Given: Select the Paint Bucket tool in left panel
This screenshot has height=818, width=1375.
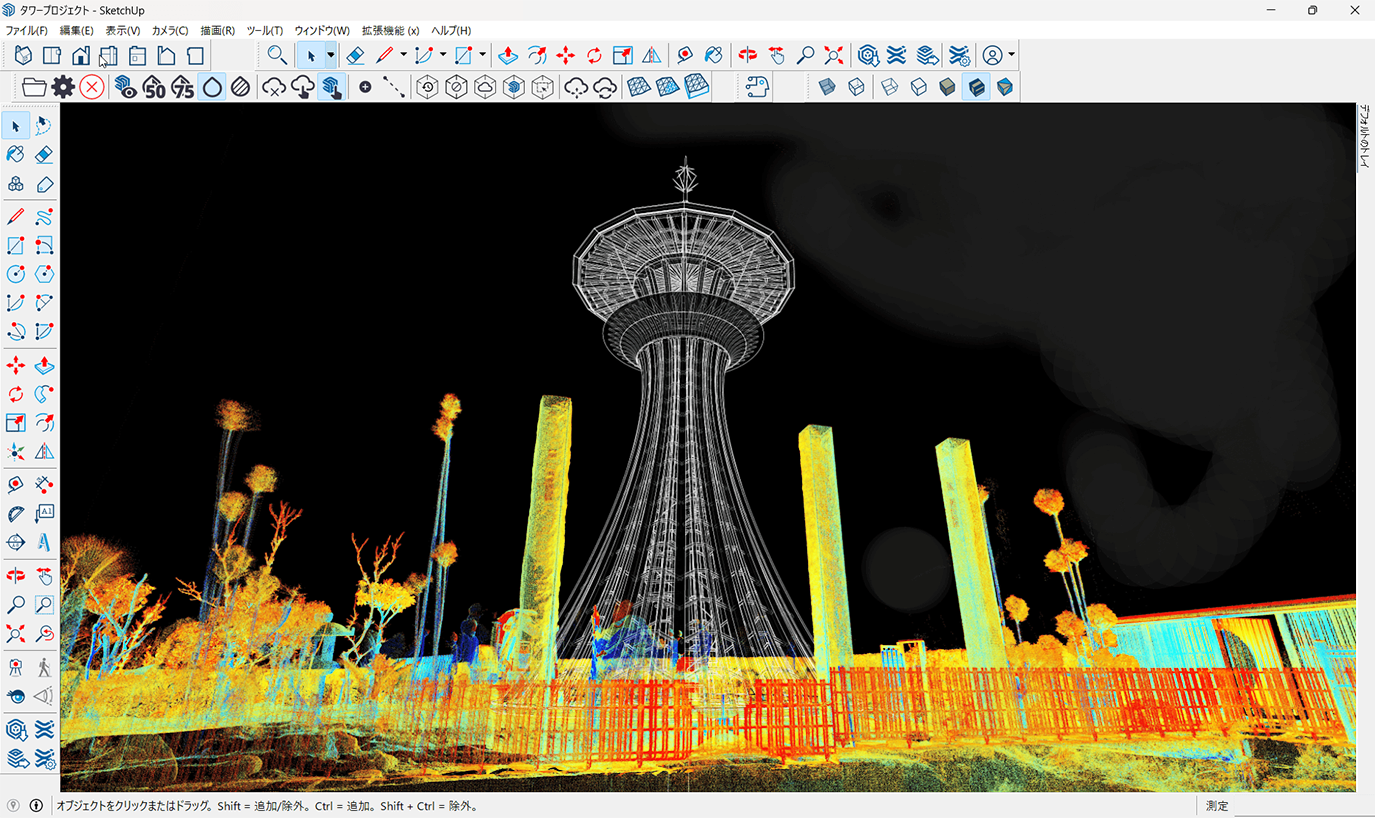Looking at the screenshot, I should point(16,155).
